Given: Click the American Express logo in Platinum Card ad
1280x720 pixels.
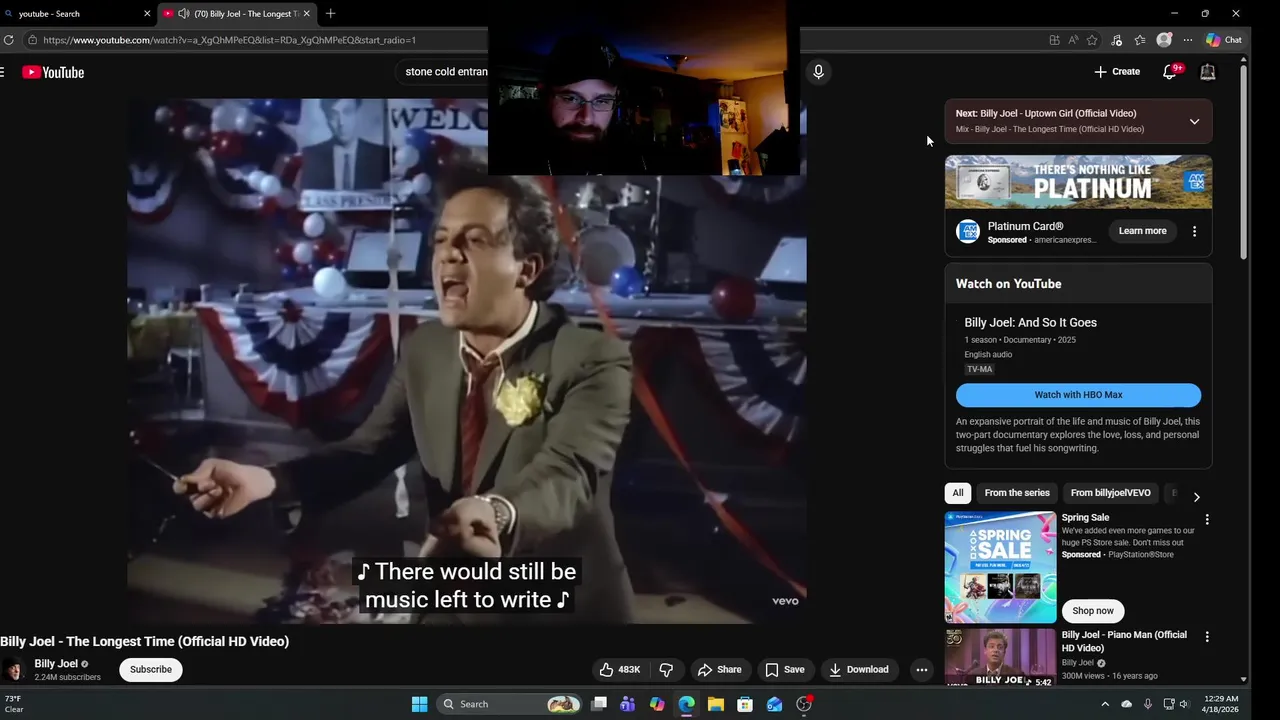Looking at the screenshot, I should 968,232.
